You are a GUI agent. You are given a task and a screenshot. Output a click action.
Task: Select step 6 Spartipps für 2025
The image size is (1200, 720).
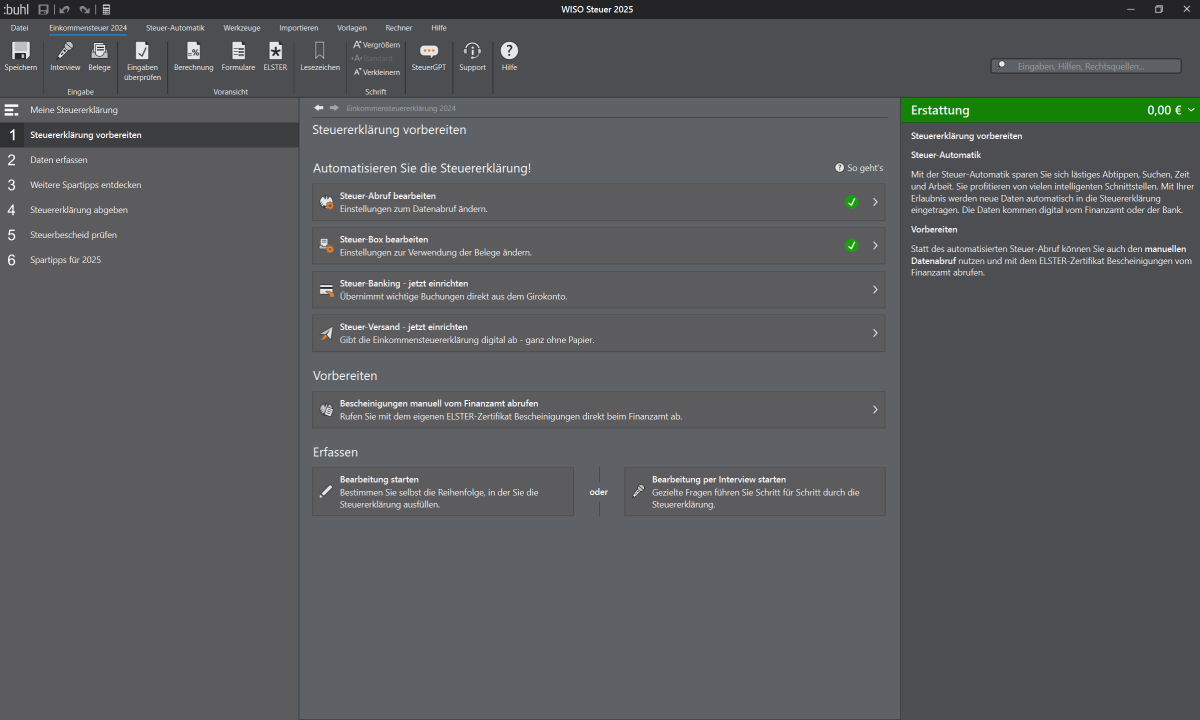pyautogui.click(x=149, y=260)
